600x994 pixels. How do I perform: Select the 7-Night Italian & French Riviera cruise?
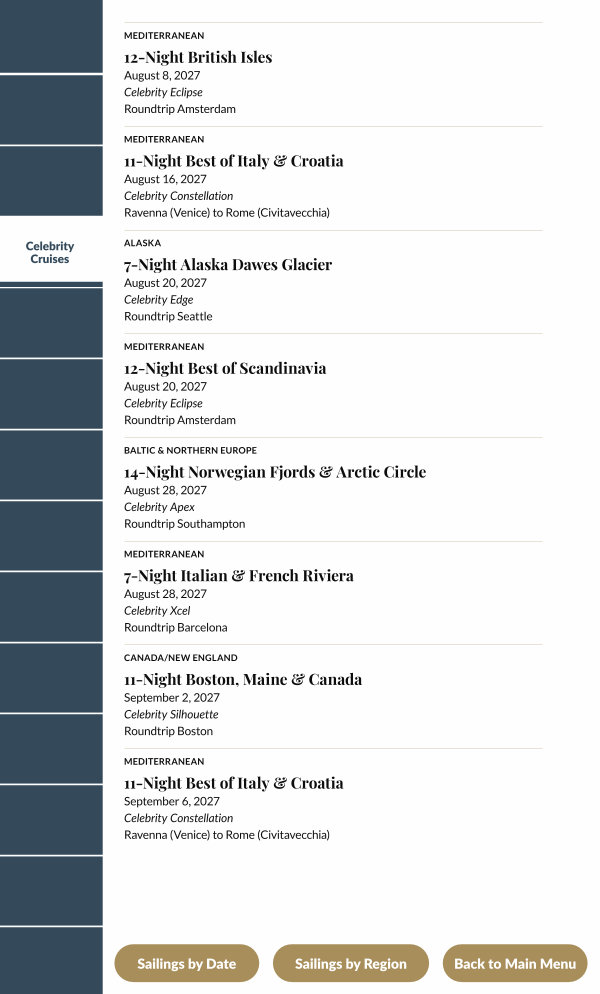(239, 576)
